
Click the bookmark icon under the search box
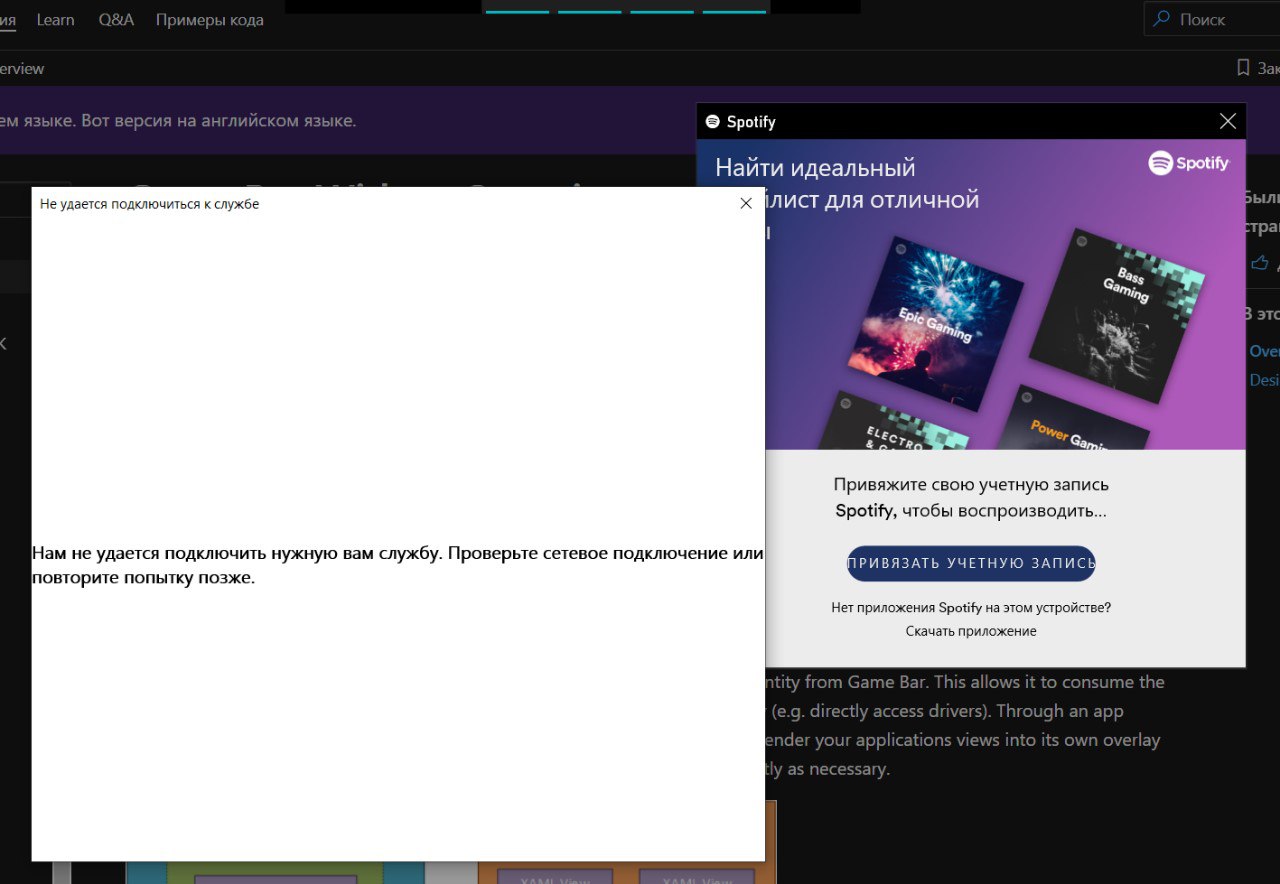(x=1243, y=68)
